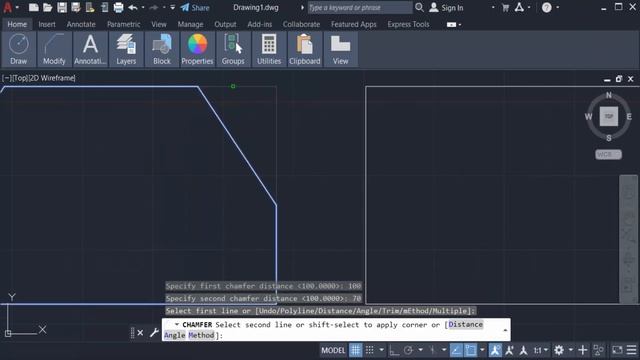Expand the ribbon minimize options dropdown
Screen dimensions: 640x360
coord(460,24)
